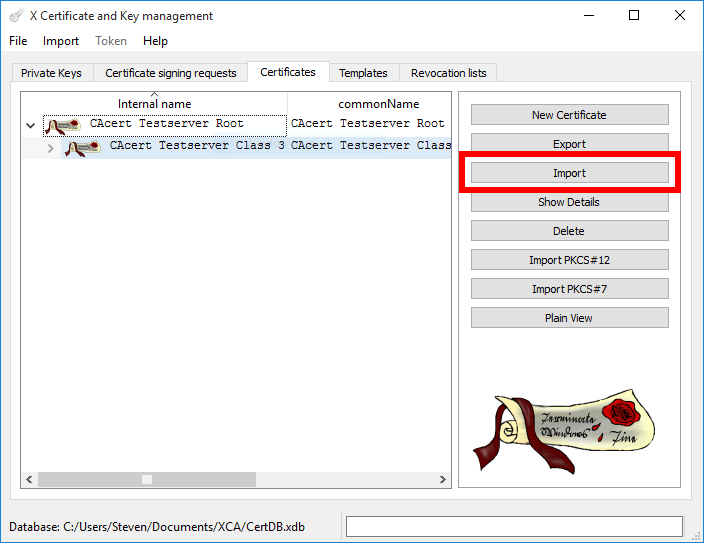Open the Templates tab
Screen dimensions: 704x543
(363, 73)
